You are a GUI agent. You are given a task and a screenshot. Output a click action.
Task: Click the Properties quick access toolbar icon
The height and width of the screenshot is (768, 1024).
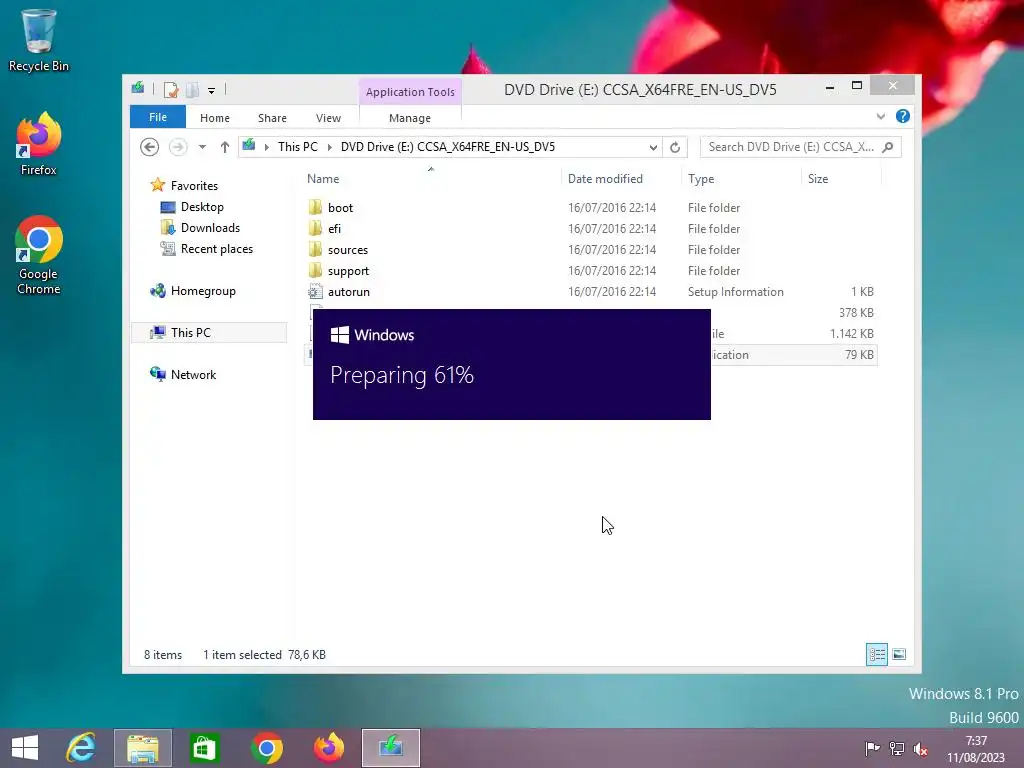pyautogui.click(x=170, y=90)
